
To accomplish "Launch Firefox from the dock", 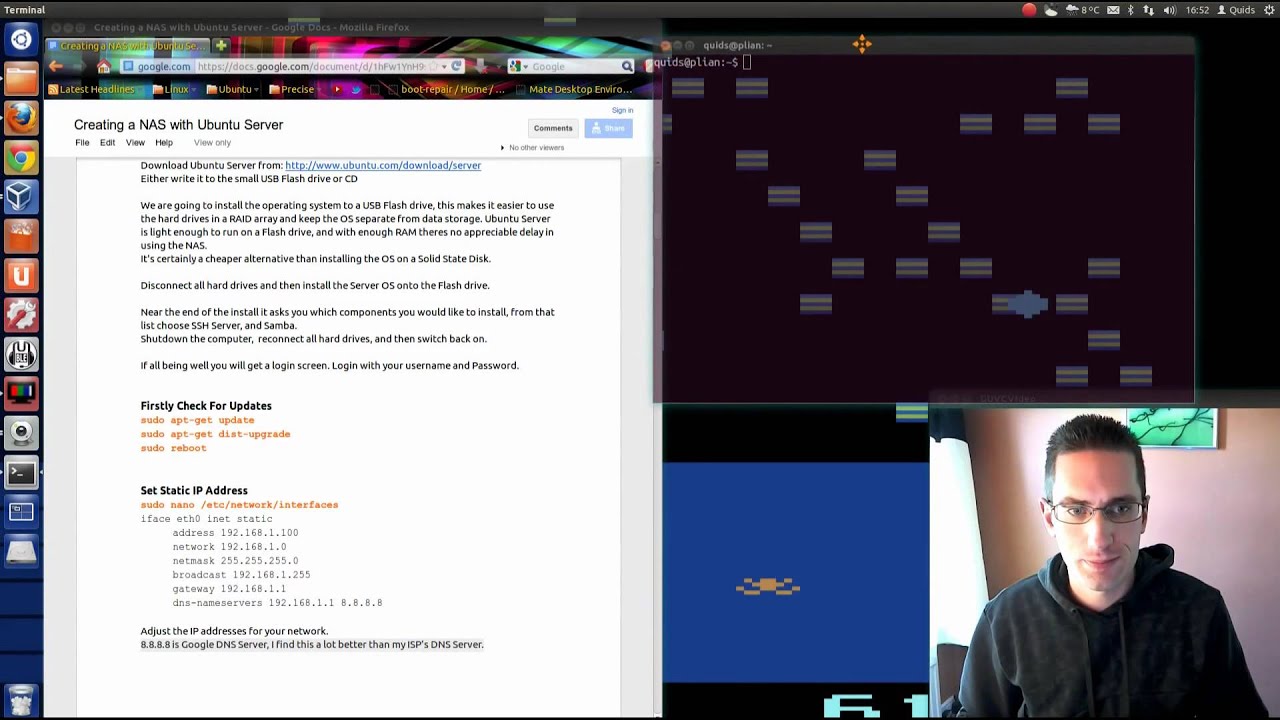I will [x=21, y=118].
